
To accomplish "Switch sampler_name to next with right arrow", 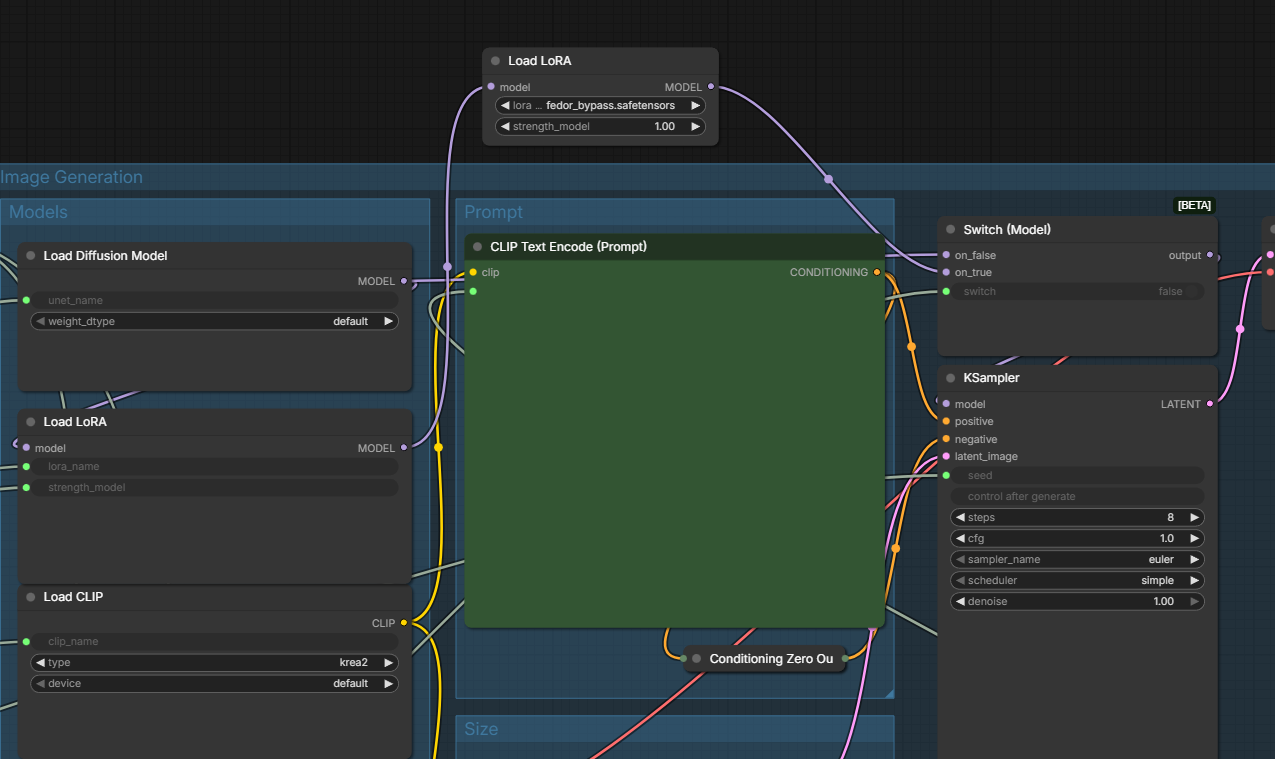I will tap(1194, 560).
